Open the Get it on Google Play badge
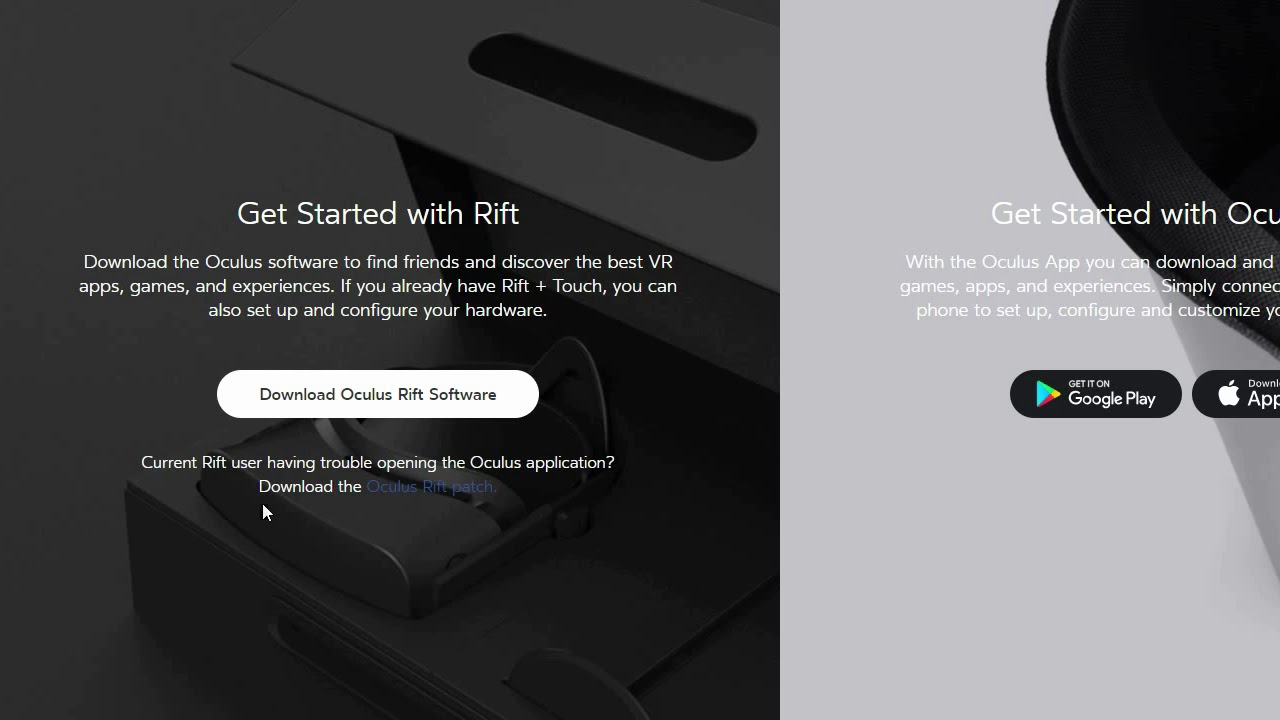1280x720 pixels. (x=1096, y=394)
